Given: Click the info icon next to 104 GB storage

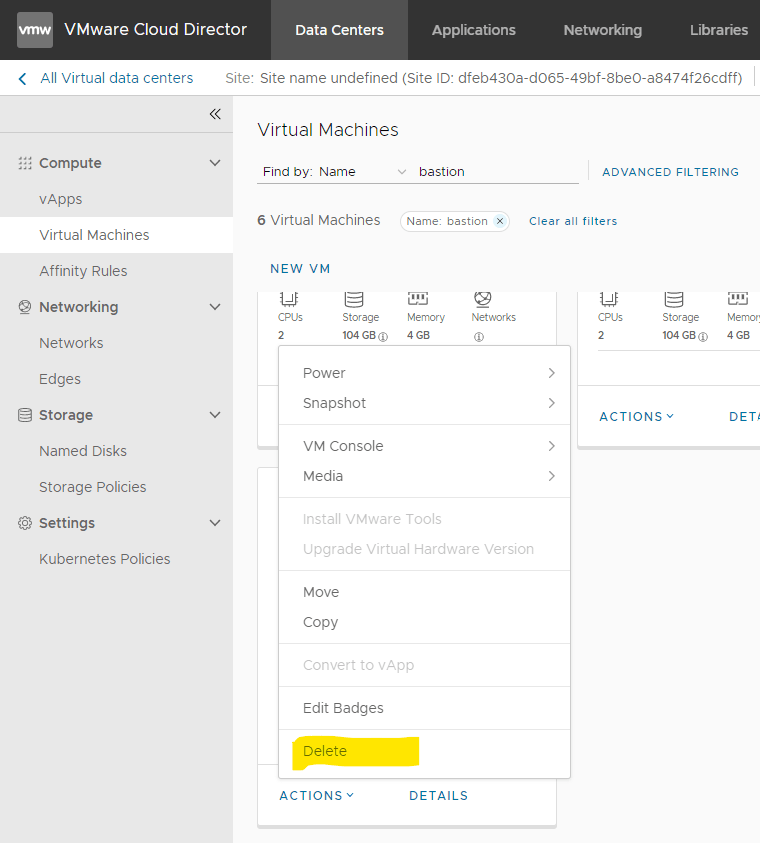Looking at the screenshot, I should coord(381,338).
